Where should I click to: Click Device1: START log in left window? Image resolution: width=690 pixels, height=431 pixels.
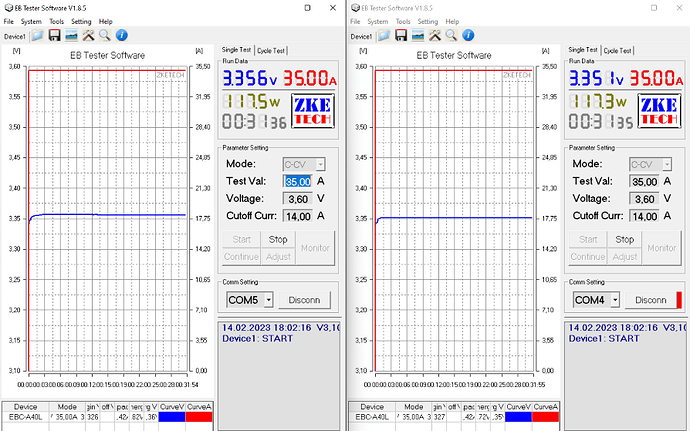(257, 339)
